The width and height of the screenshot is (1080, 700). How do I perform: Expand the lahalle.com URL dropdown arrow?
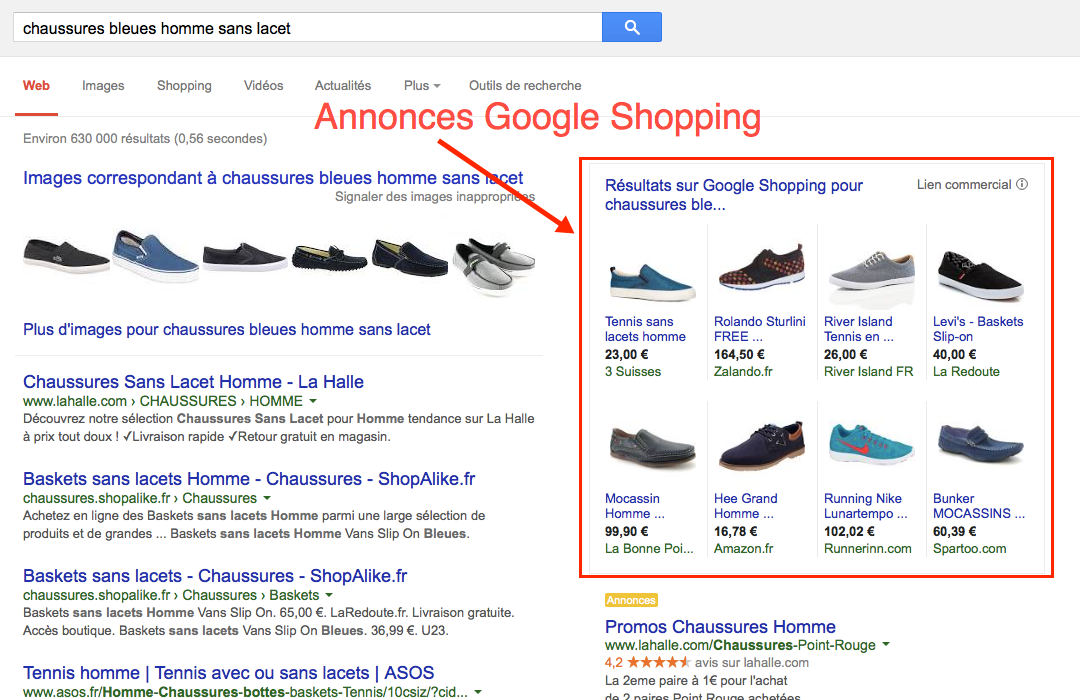coord(313,401)
